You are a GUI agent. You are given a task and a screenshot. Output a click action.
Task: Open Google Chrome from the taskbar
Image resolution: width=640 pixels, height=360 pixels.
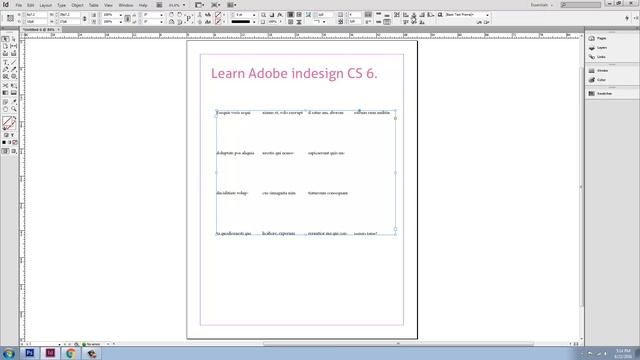(x=71, y=353)
